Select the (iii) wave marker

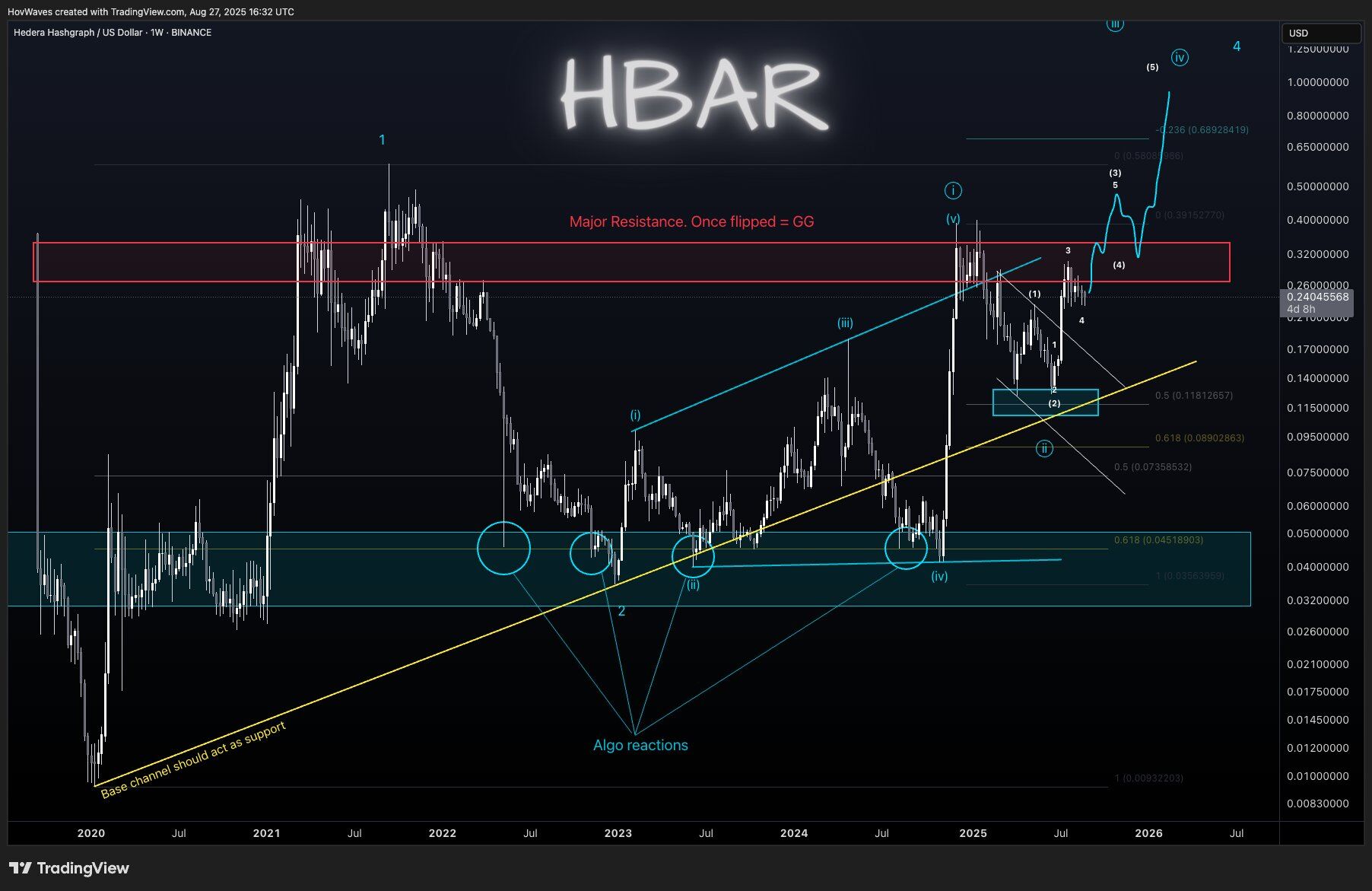[845, 323]
